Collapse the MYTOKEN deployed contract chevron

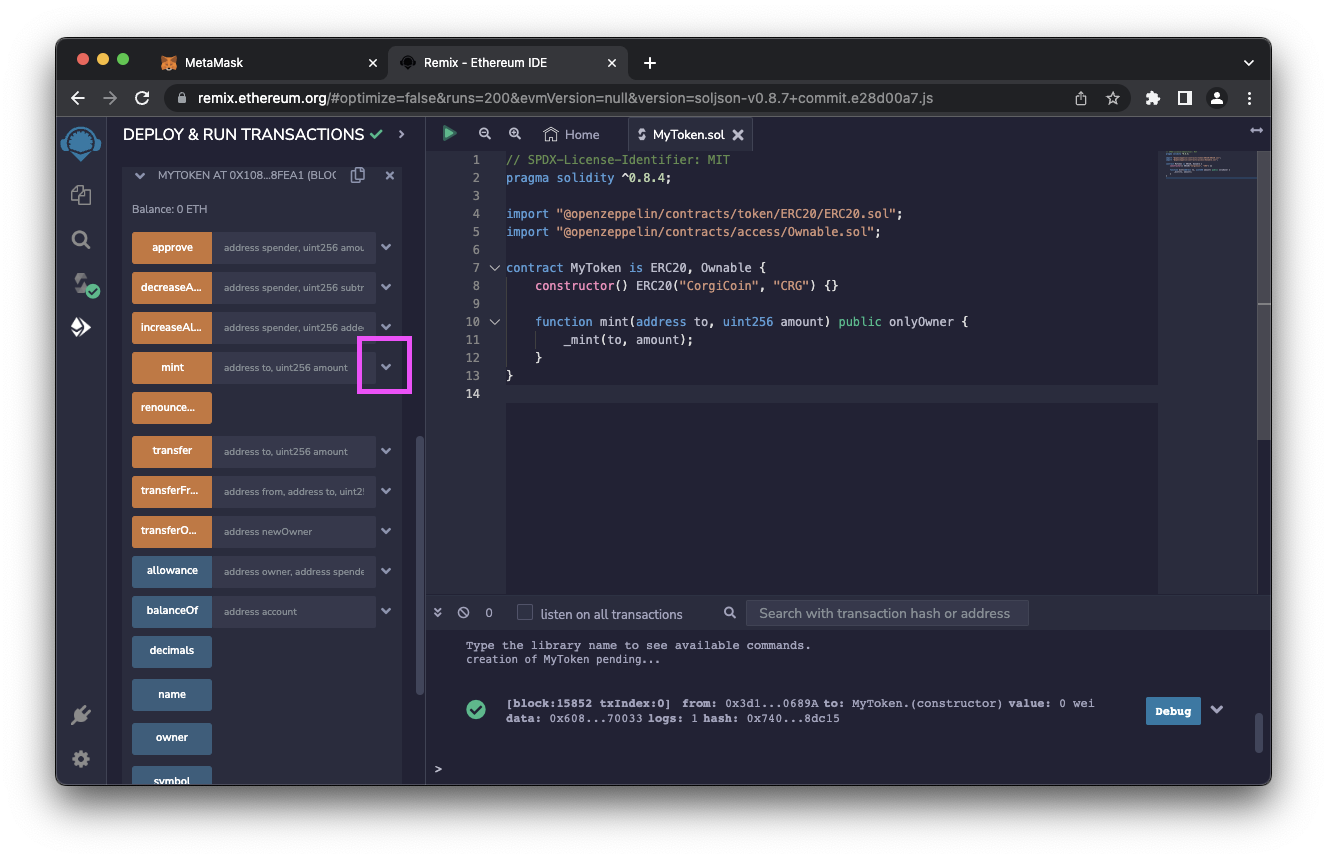click(x=140, y=176)
